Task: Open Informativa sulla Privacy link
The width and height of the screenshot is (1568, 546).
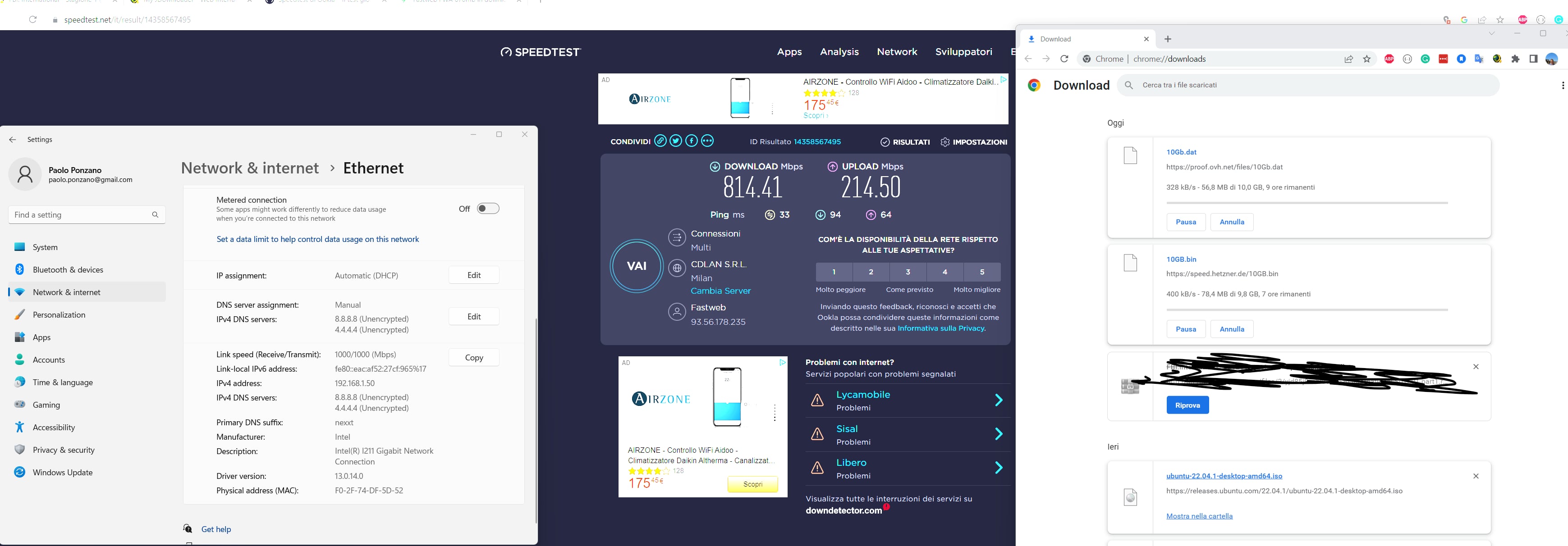Action: (x=941, y=328)
